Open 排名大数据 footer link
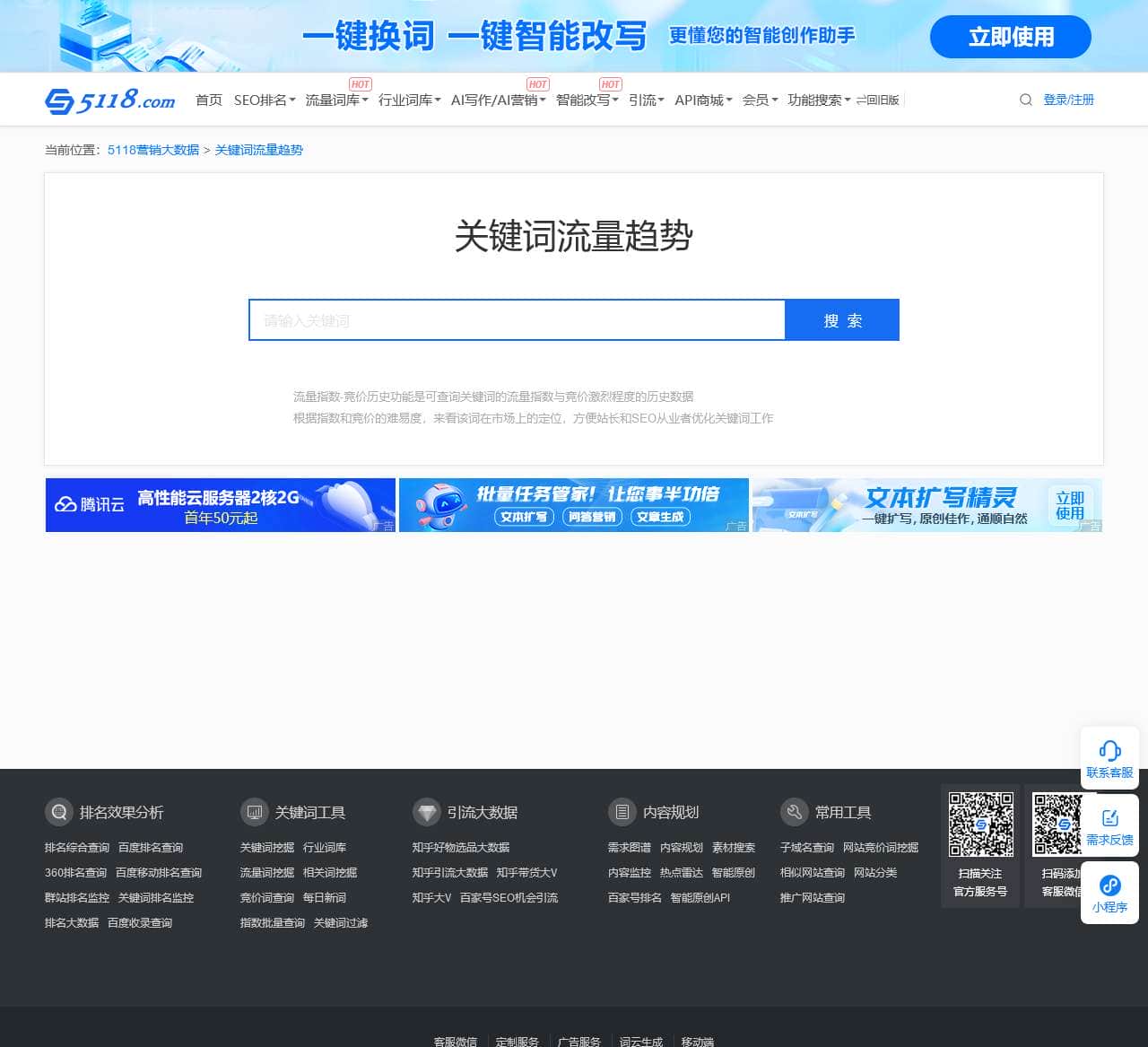The image size is (1148, 1047). pos(72,923)
